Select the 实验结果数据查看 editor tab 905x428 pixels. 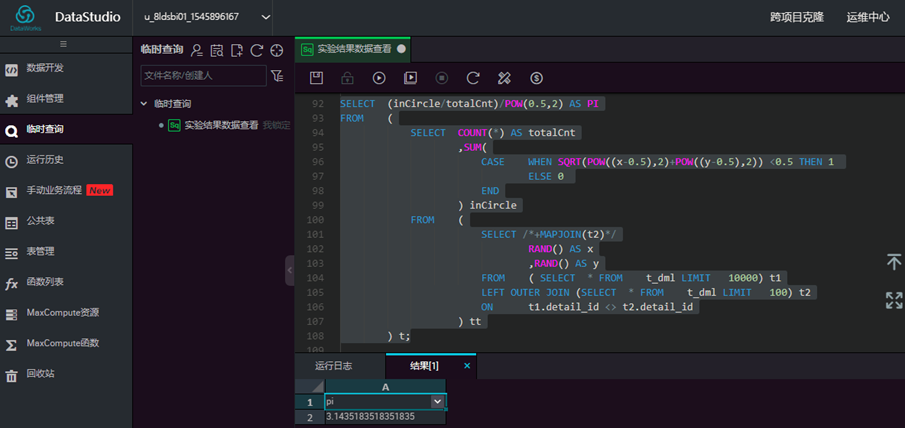click(353, 50)
